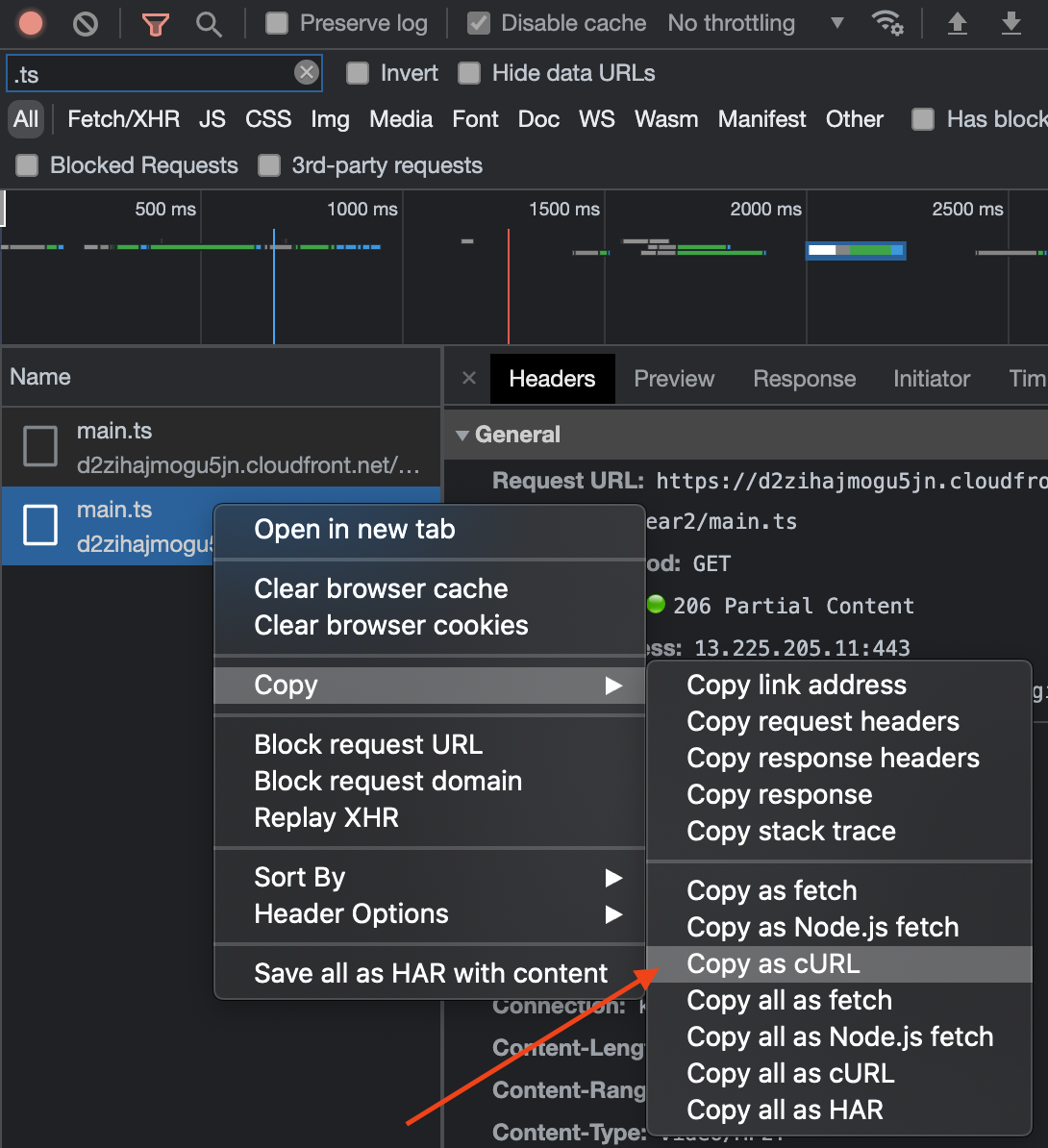Choose Copy as Node.js fetch

point(839,928)
